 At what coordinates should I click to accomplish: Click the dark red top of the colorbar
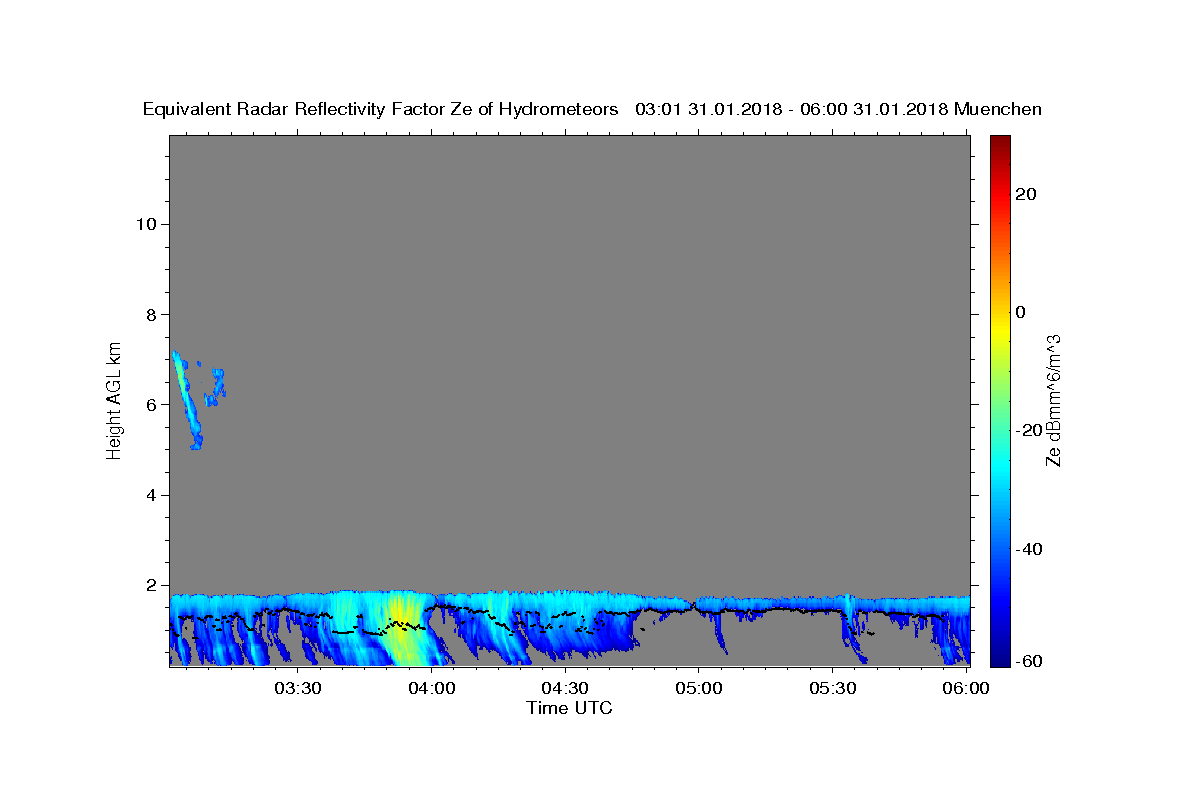pos(1000,142)
